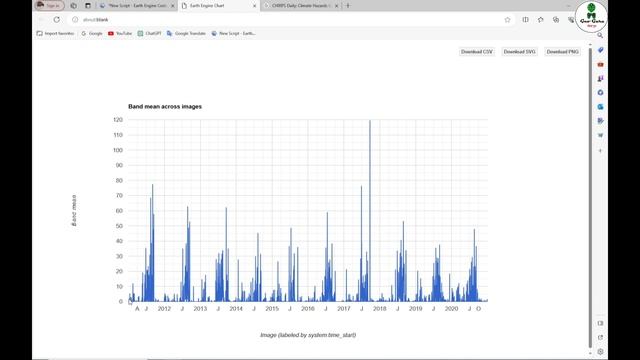
Task: Open sidebar search icon
Action: click(x=600, y=36)
